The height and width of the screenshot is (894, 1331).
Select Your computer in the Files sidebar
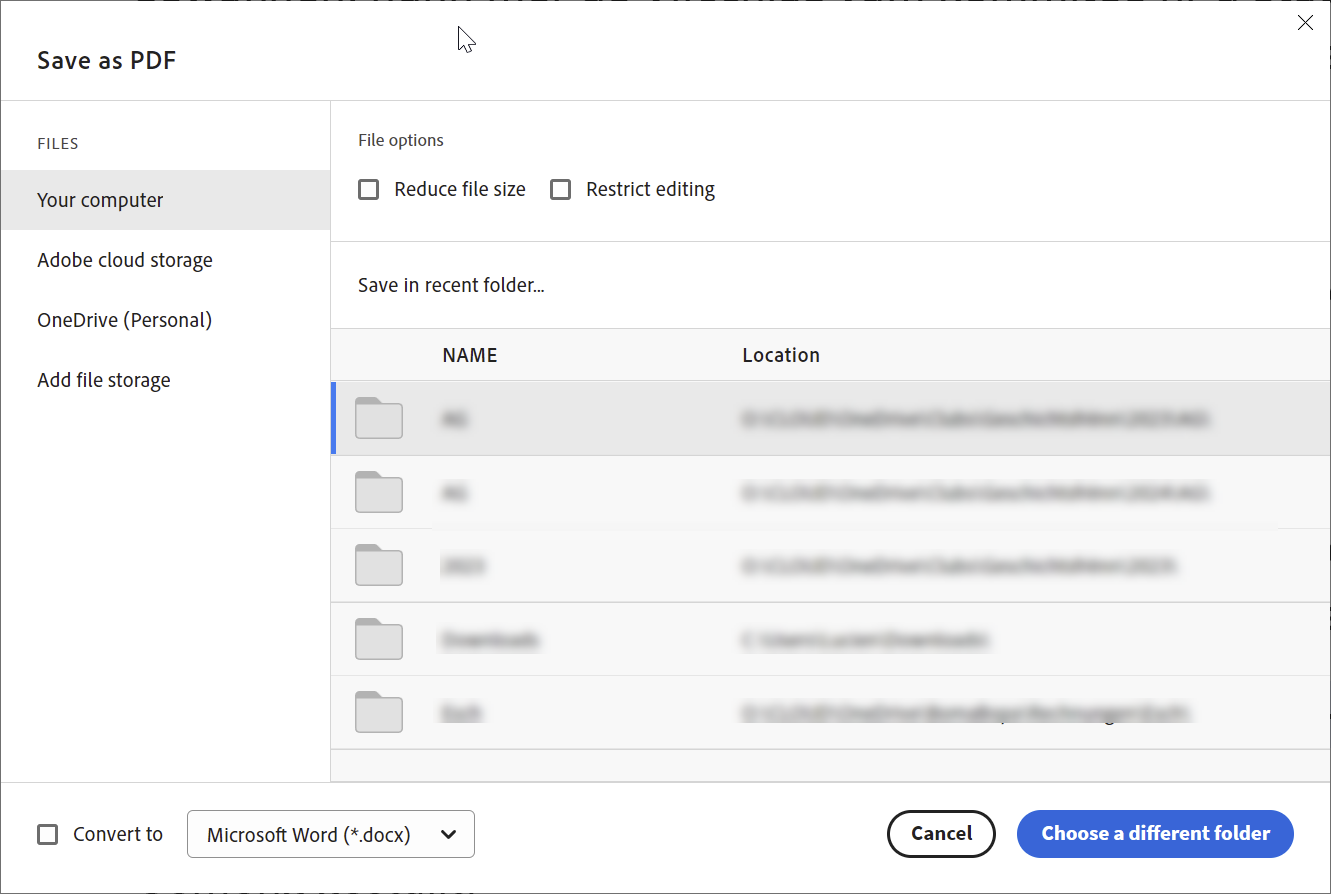point(100,200)
